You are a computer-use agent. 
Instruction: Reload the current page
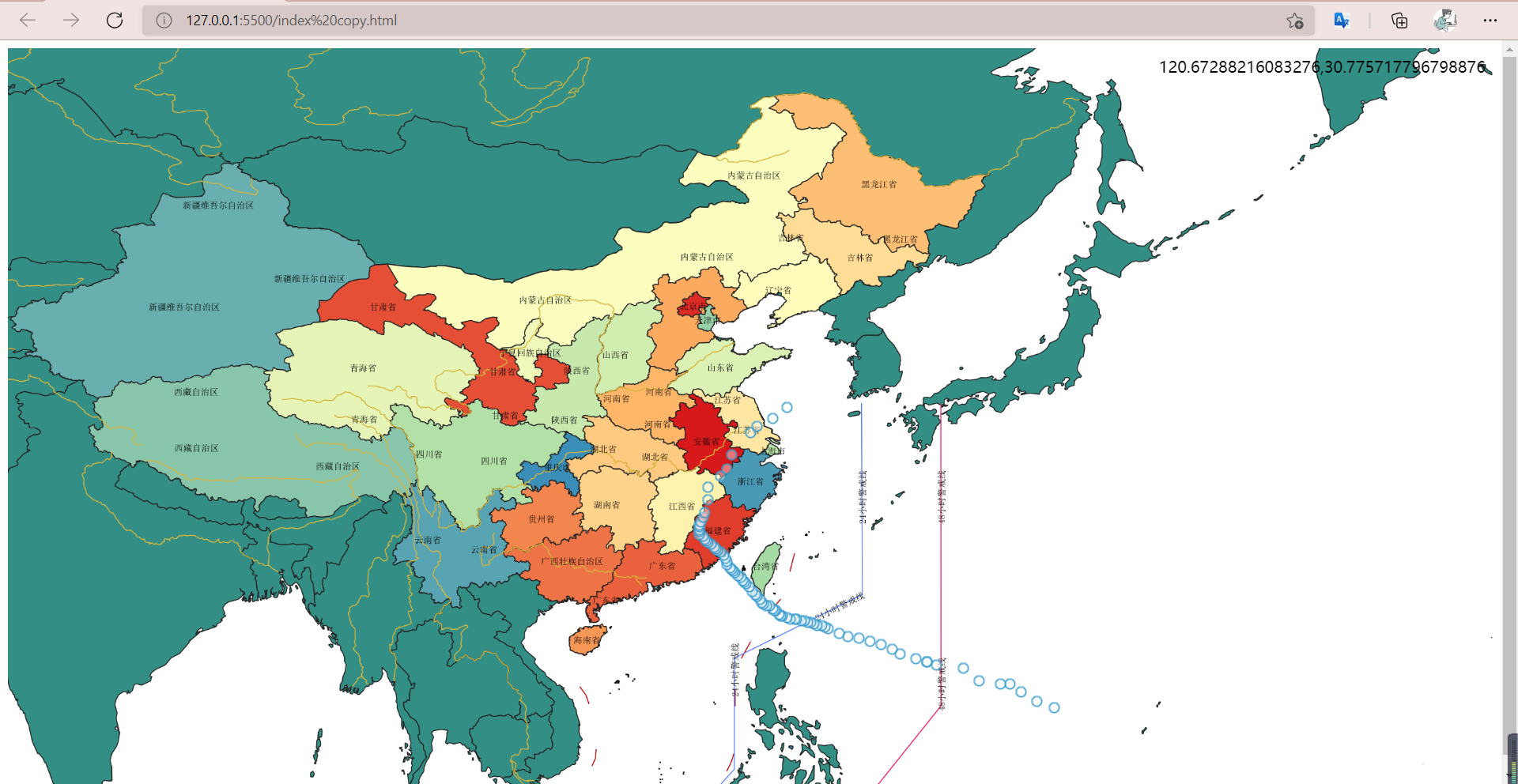(115, 21)
